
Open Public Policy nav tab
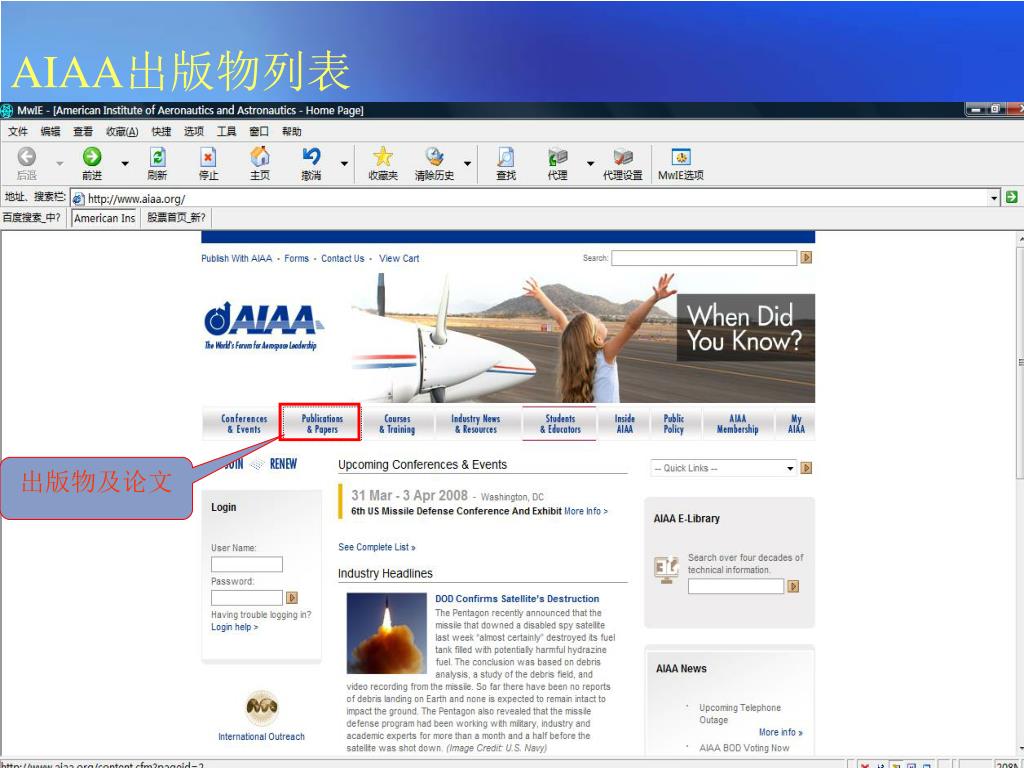[x=674, y=423]
